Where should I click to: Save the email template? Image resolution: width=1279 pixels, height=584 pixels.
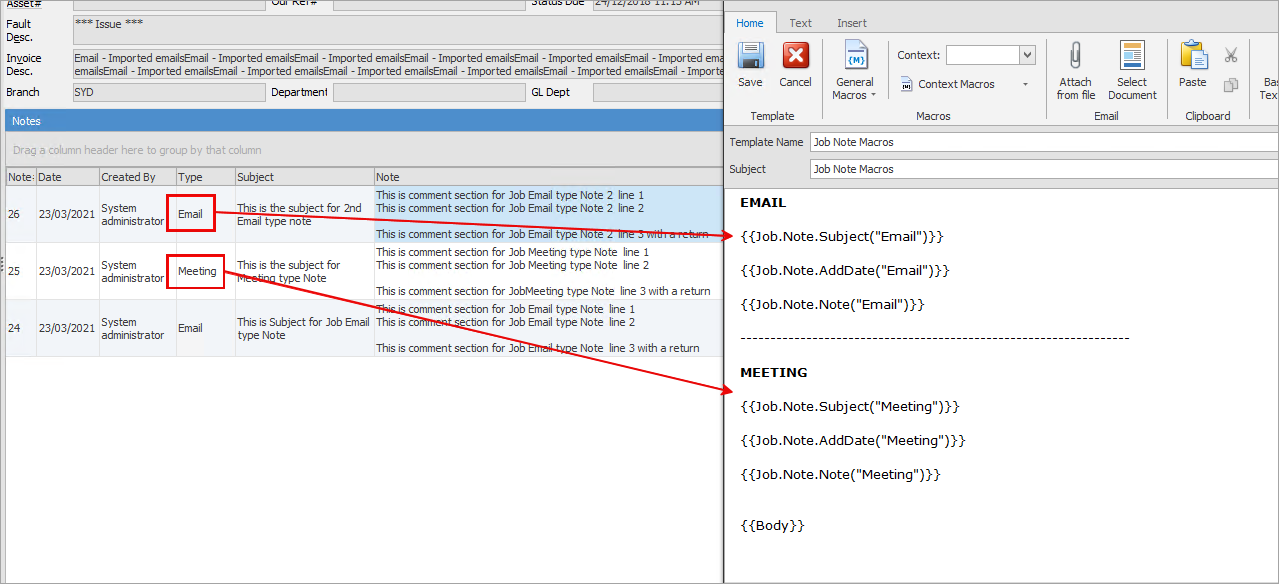(750, 66)
